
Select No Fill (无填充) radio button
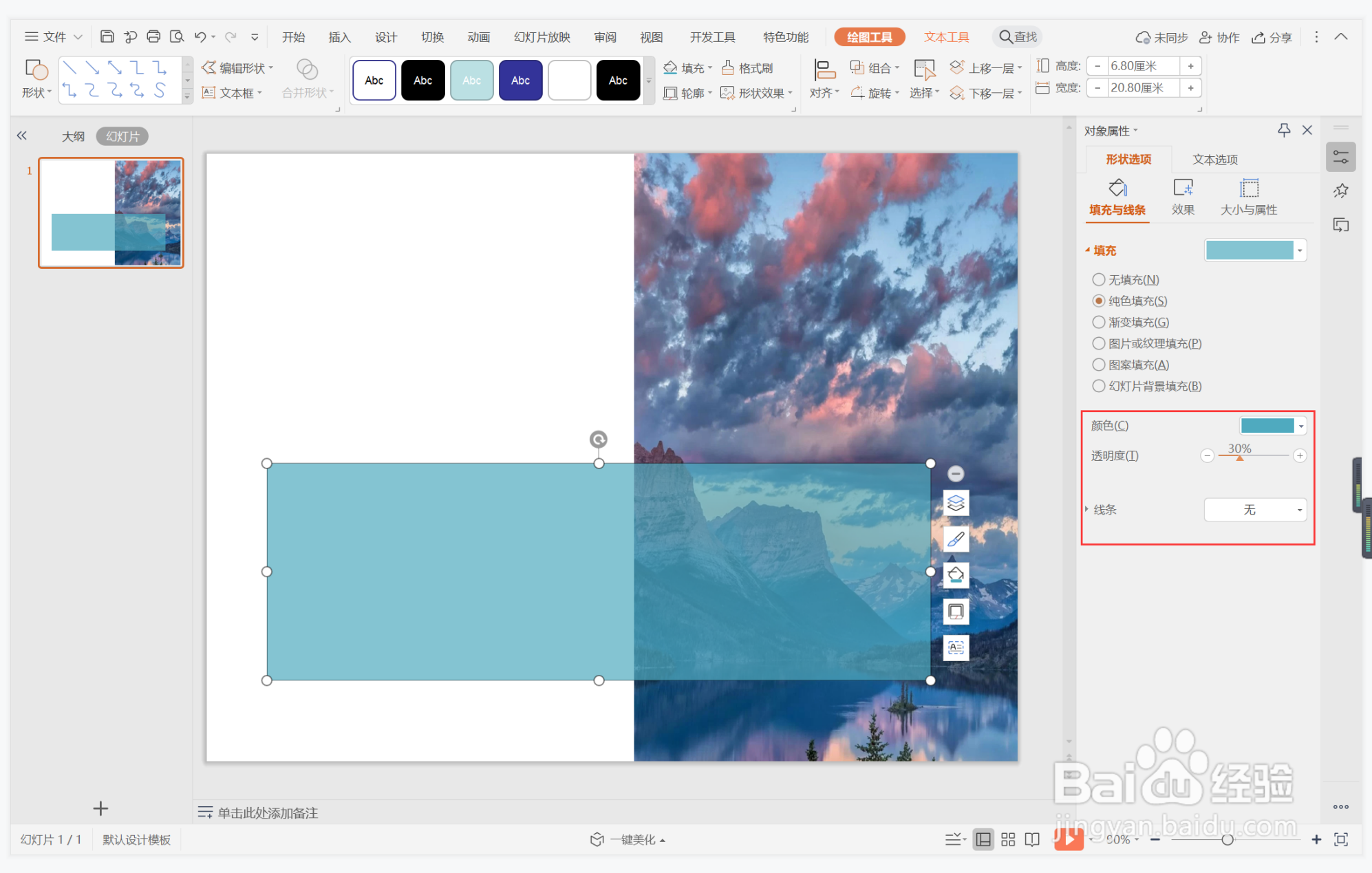pyautogui.click(x=1099, y=279)
